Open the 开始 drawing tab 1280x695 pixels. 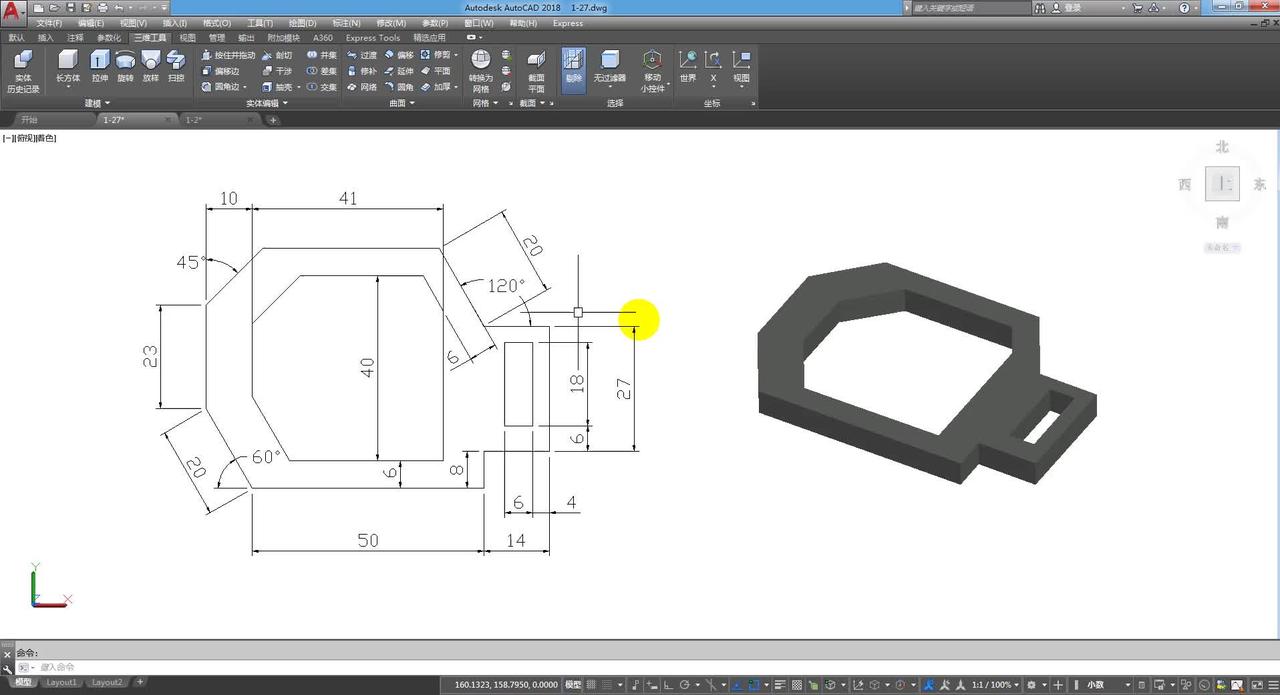coord(30,119)
